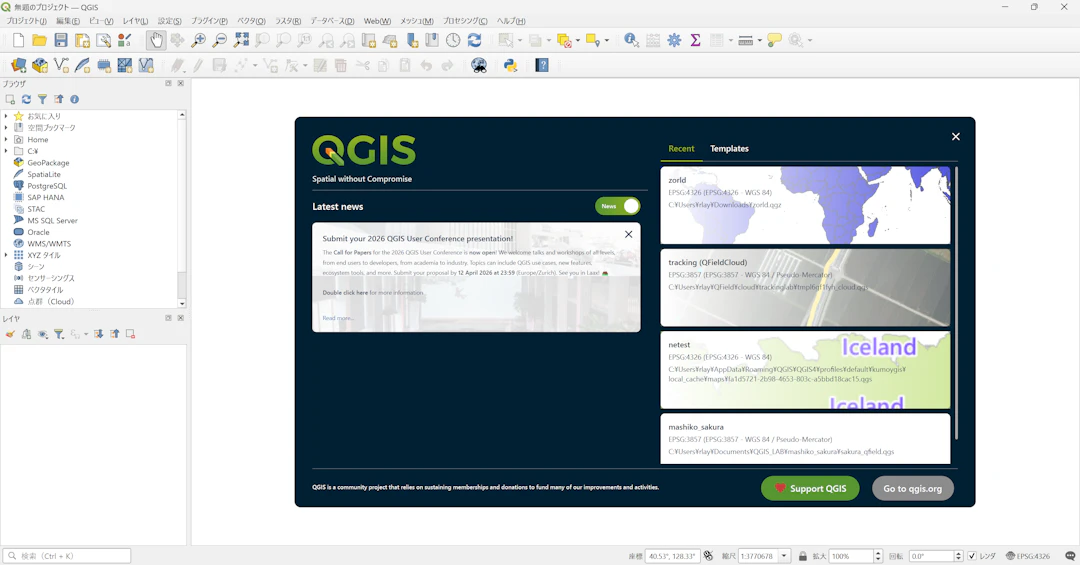The height and width of the screenshot is (565, 1080).
Task: Open the MetaSearch catalog icon
Action: click(x=479, y=65)
